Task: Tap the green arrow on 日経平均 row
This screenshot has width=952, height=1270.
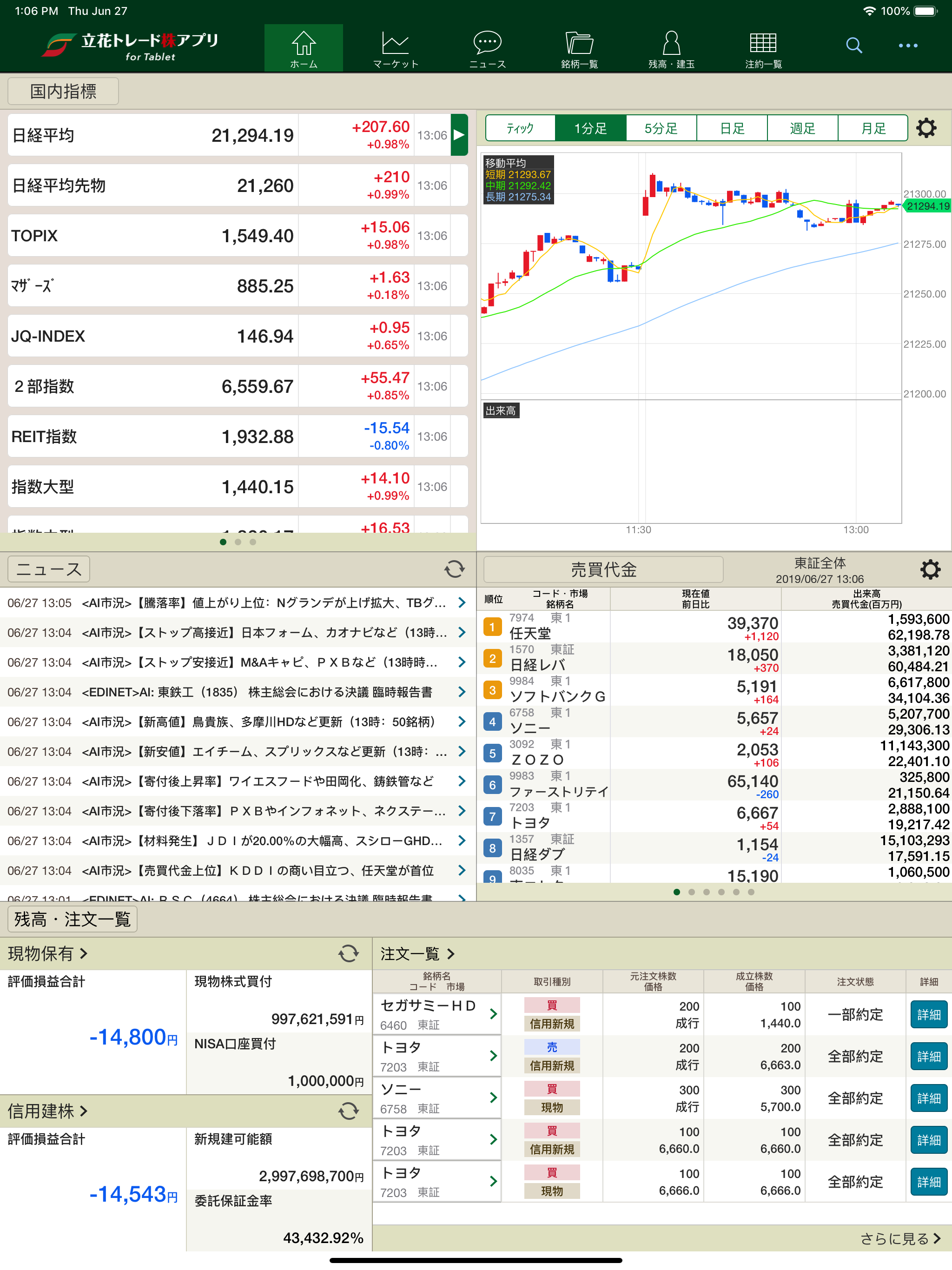Action: (x=459, y=135)
